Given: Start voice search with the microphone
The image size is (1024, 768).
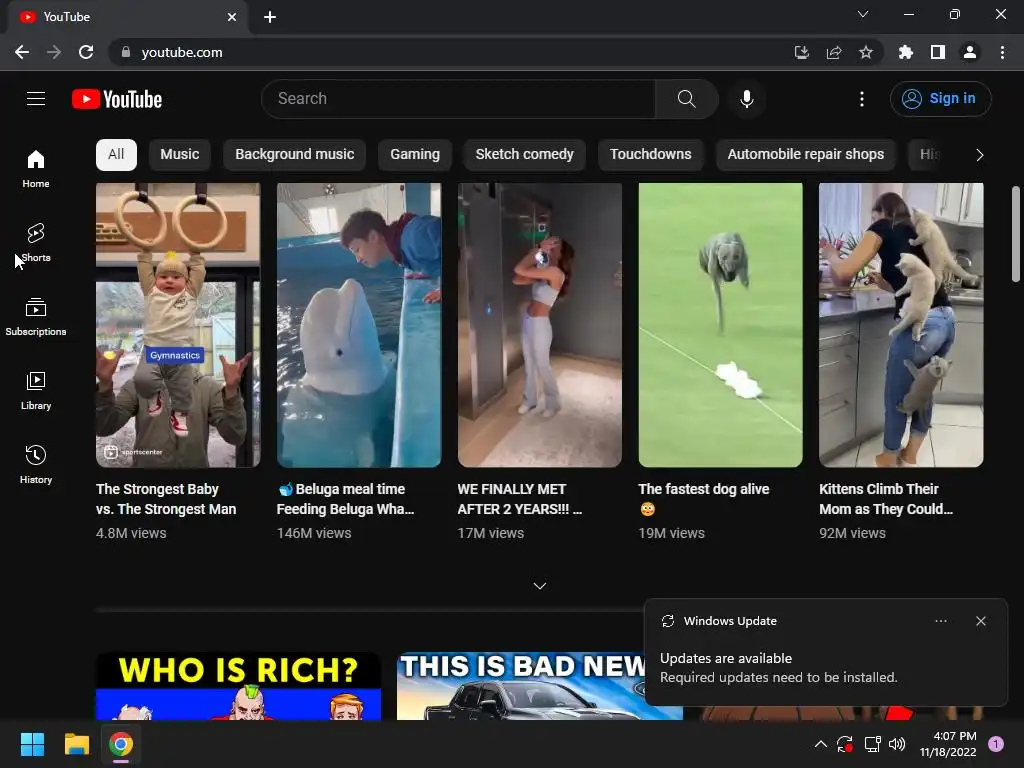Looking at the screenshot, I should (x=746, y=99).
